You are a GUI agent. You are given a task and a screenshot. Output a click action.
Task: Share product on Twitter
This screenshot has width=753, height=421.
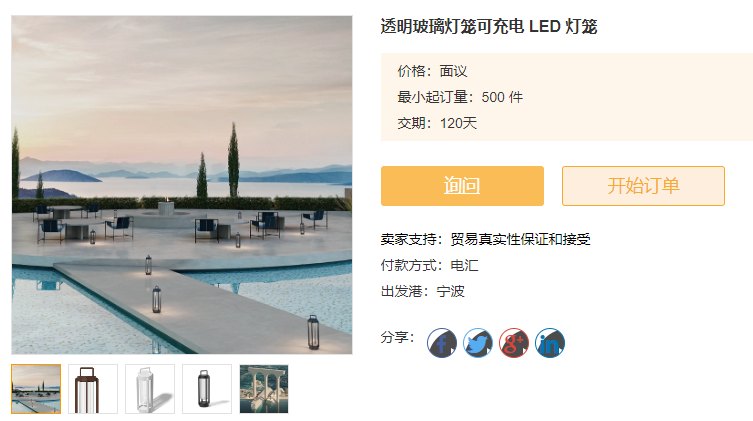pyautogui.click(x=478, y=343)
